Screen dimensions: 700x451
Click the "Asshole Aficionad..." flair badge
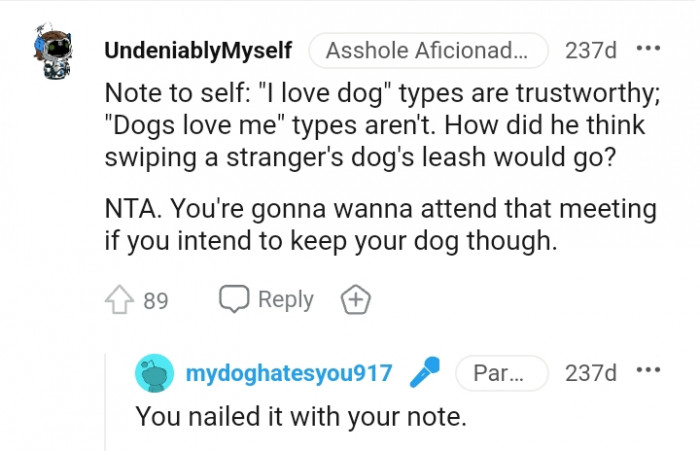428,50
